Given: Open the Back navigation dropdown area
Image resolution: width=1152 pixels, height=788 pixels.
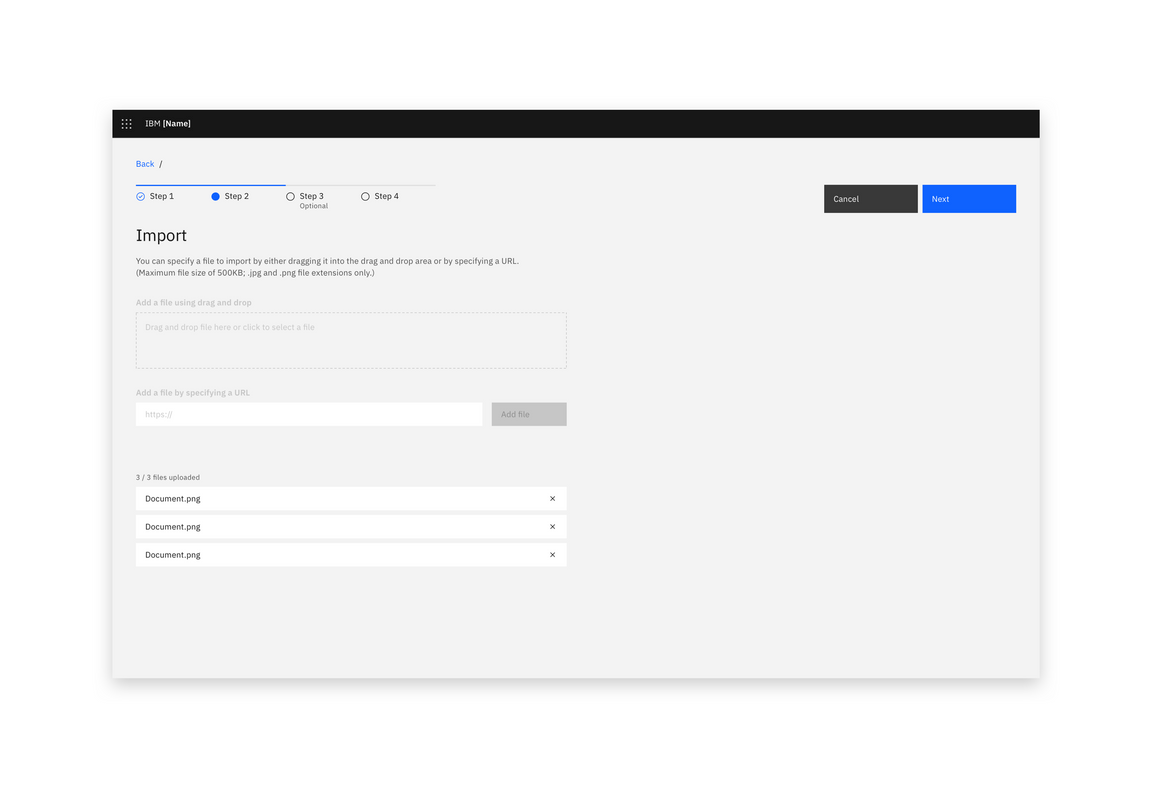Looking at the screenshot, I should 144,163.
